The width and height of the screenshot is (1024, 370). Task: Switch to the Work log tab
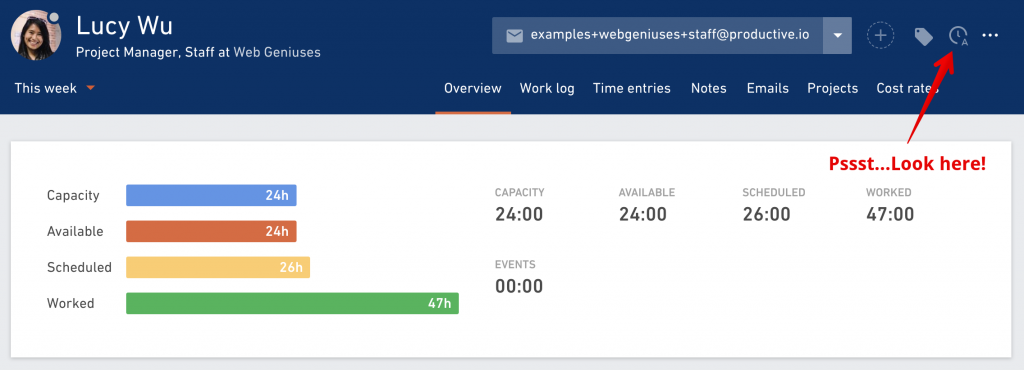tap(547, 88)
